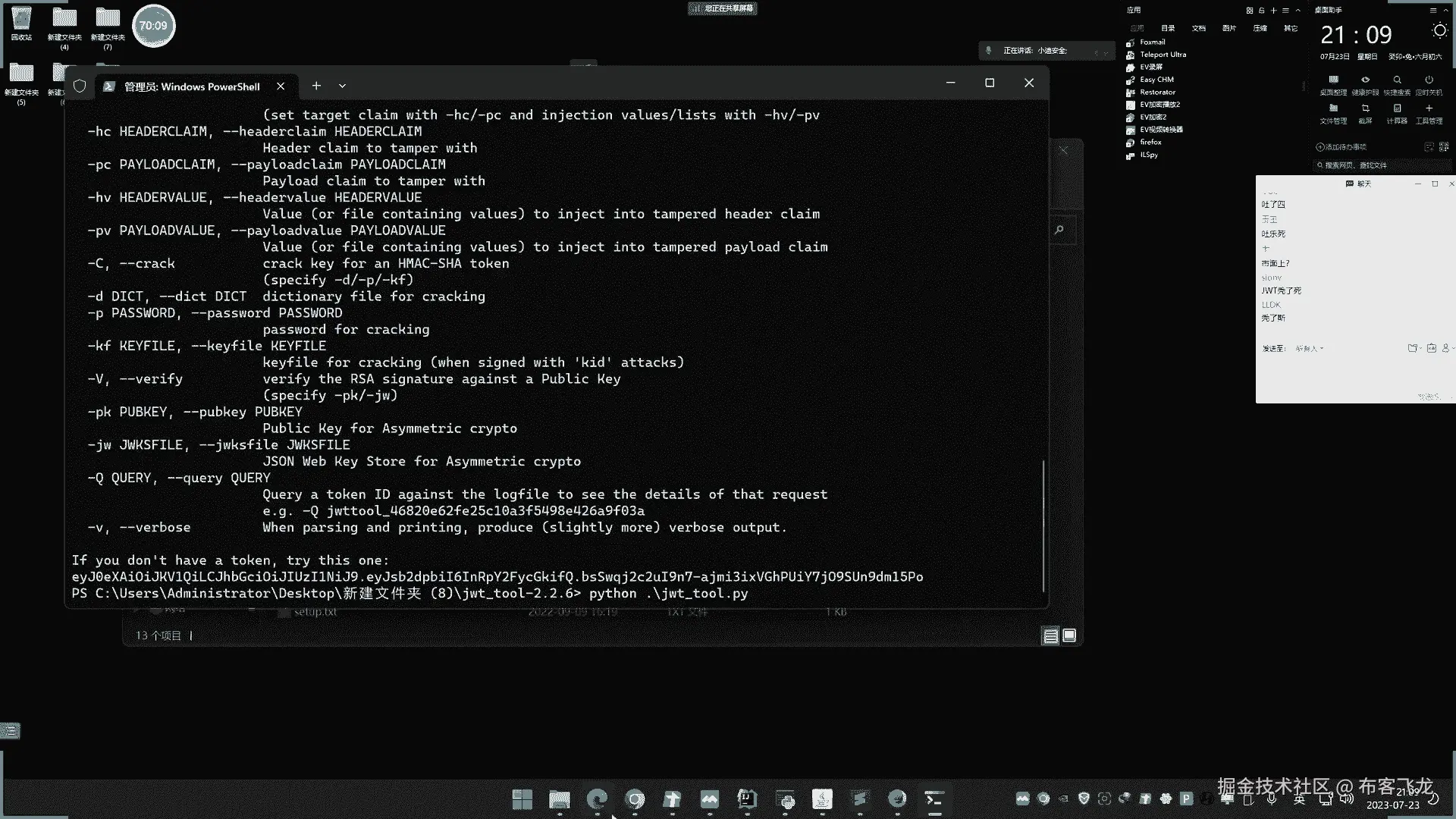1456x819 pixels.
Task: Switch to the 文档 category tab
Action: (x=1198, y=28)
